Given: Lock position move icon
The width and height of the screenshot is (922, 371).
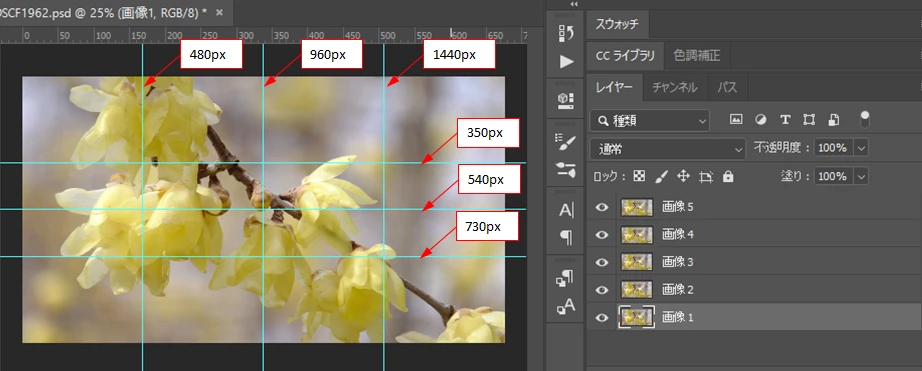Looking at the screenshot, I should (x=683, y=176).
